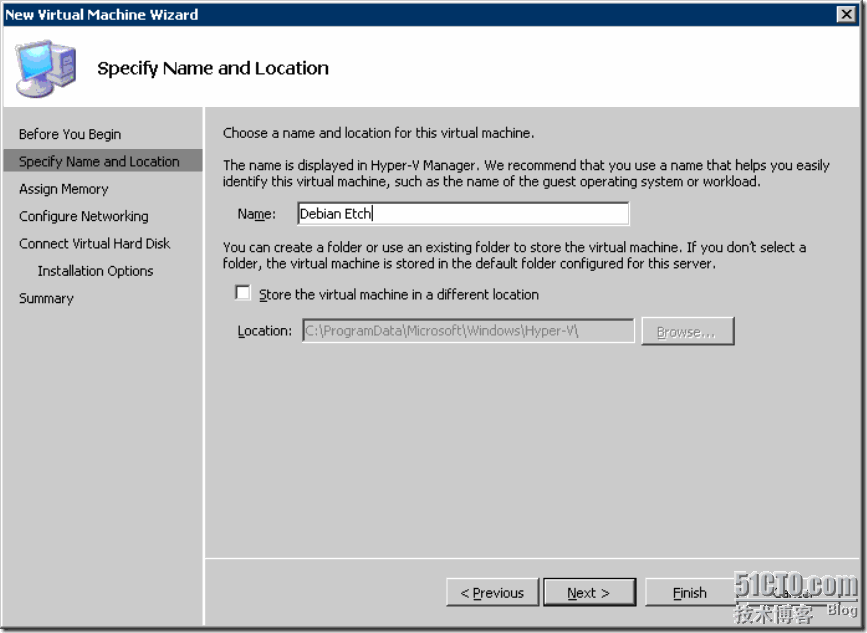The height and width of the screenshot is (633, 867).
Task: Click the 'Location:' label
Action: tap(264, 331)
